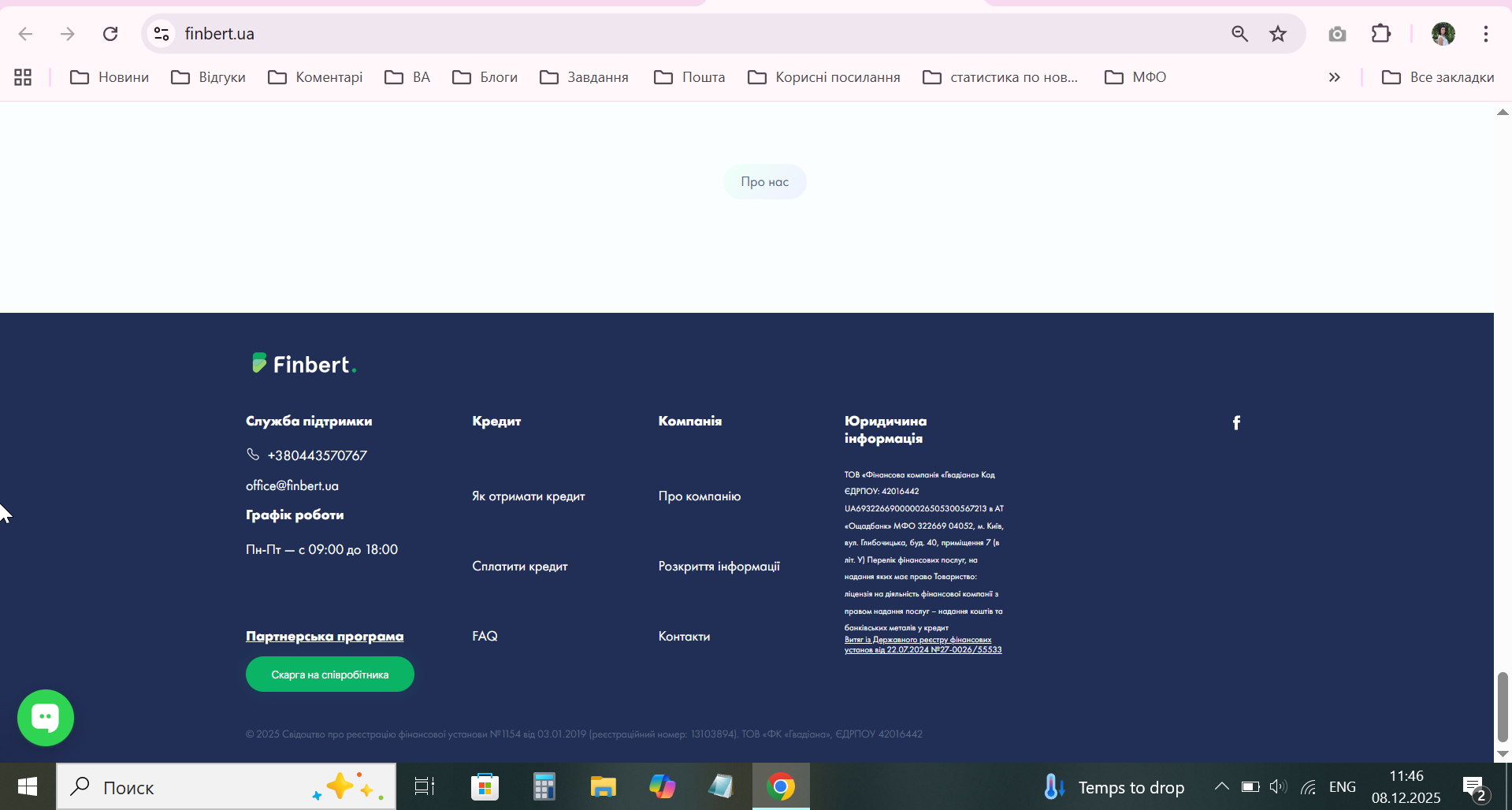Open the Коментарі bookmarks folder

pos(315,77)
